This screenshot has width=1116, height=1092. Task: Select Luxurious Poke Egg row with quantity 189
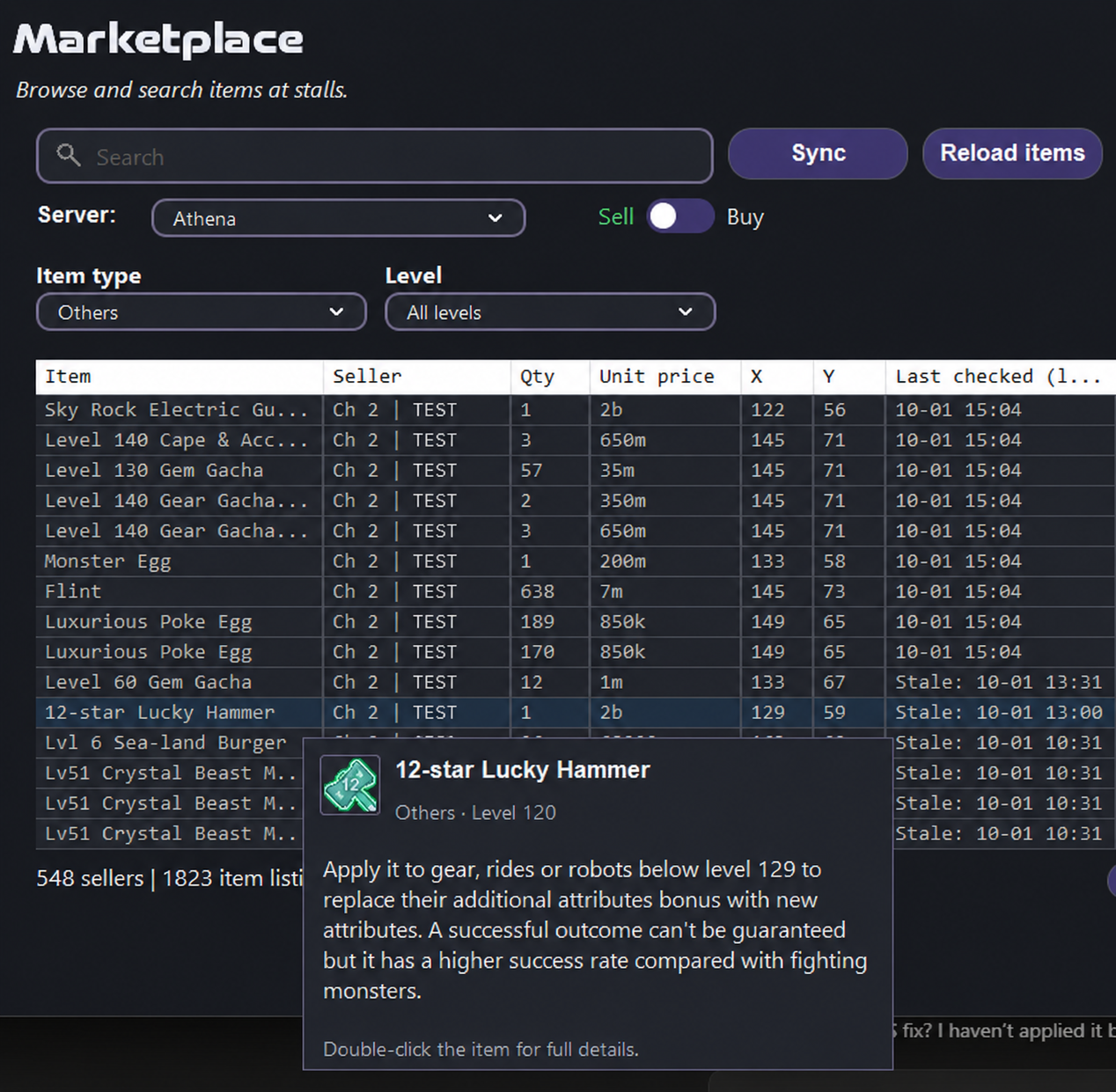(576, 622)
